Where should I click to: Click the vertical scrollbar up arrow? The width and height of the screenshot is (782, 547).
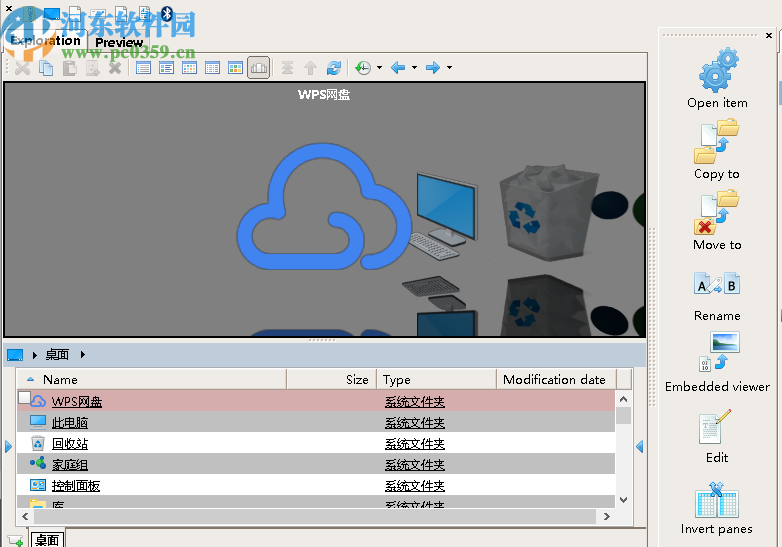pos(623,399)
